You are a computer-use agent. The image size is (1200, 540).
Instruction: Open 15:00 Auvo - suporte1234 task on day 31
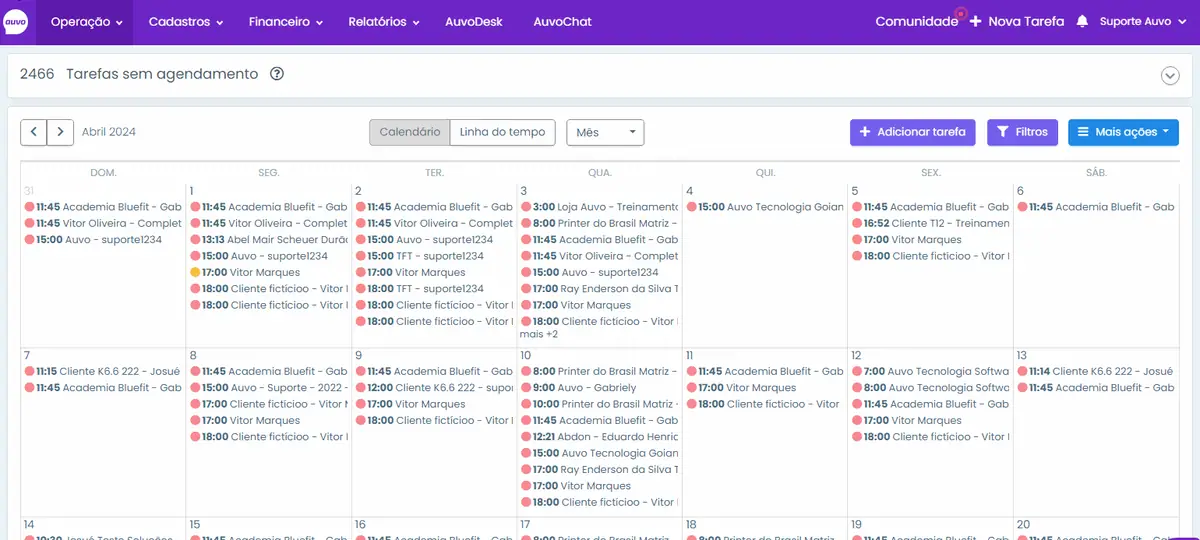point(94,240)
